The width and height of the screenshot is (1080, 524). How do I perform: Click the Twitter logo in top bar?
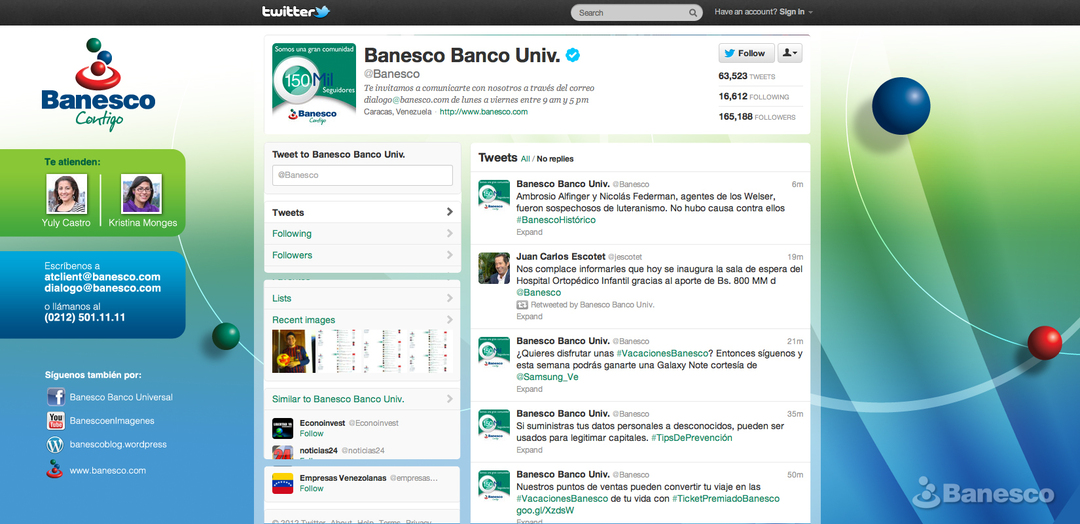click(x=295, y=12)
